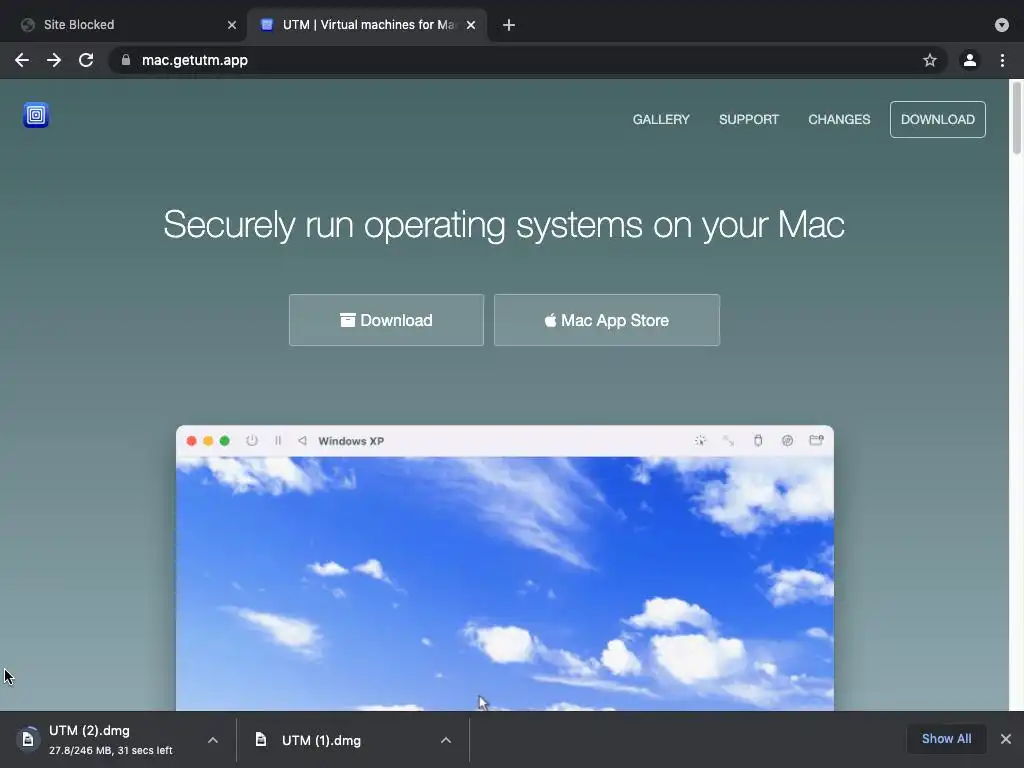The image size is (1024, 768).
Task: Close the Site Blocked tab
Action: click(232, 25)
